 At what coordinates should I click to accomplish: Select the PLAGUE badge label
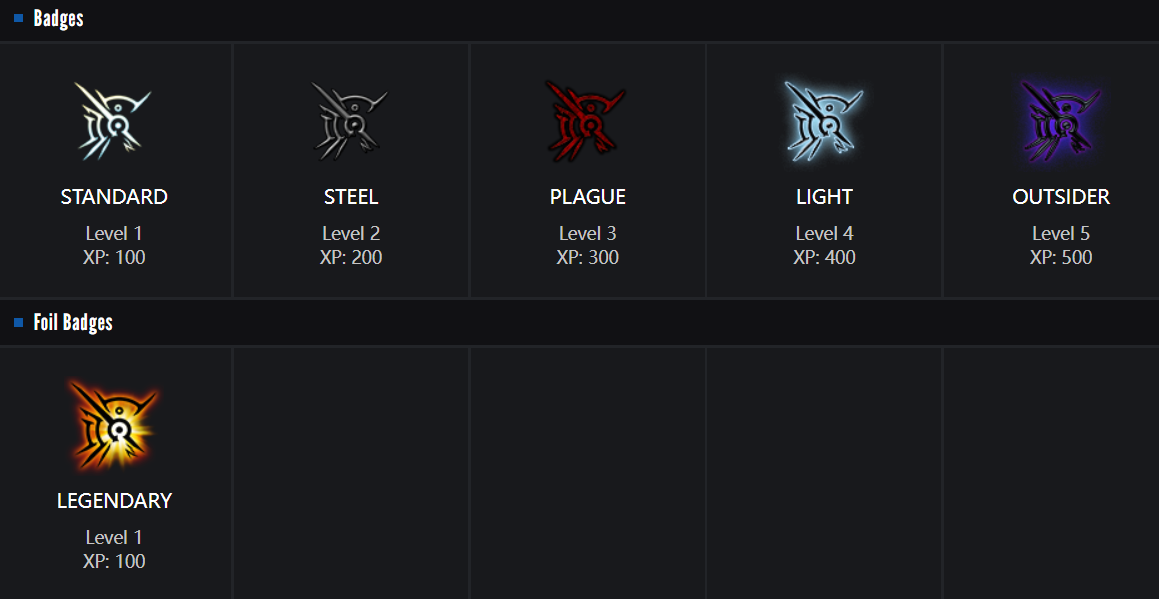[588, 197]
